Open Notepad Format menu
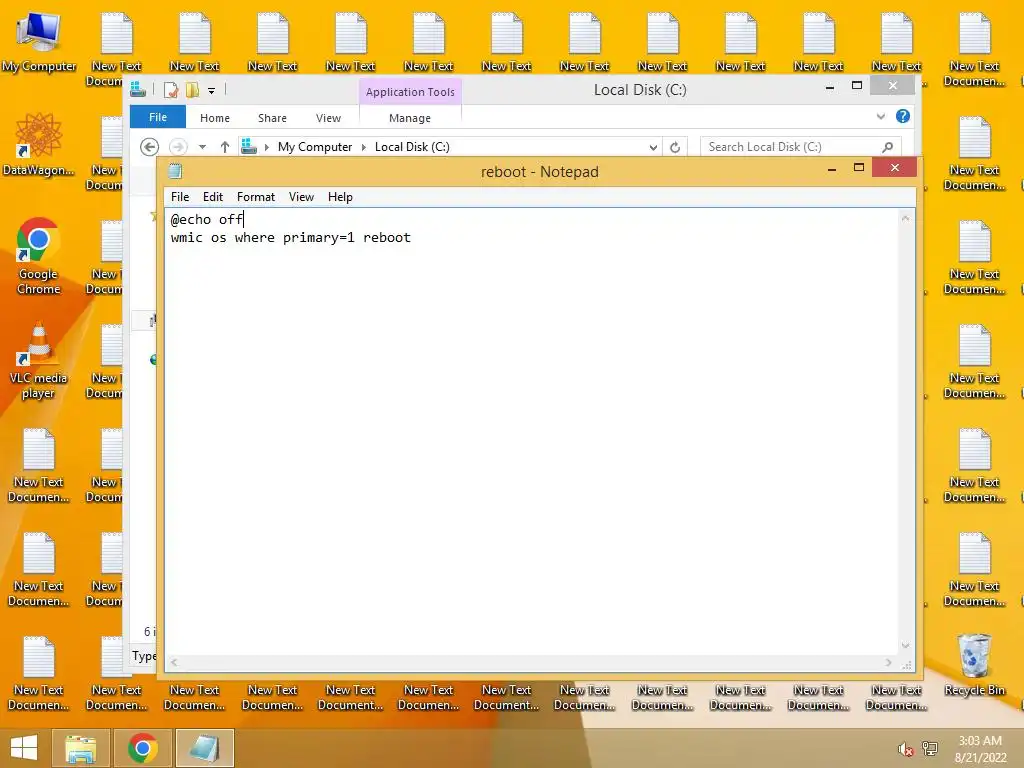Screen dimensions: 1024x768 pos(256,197)
